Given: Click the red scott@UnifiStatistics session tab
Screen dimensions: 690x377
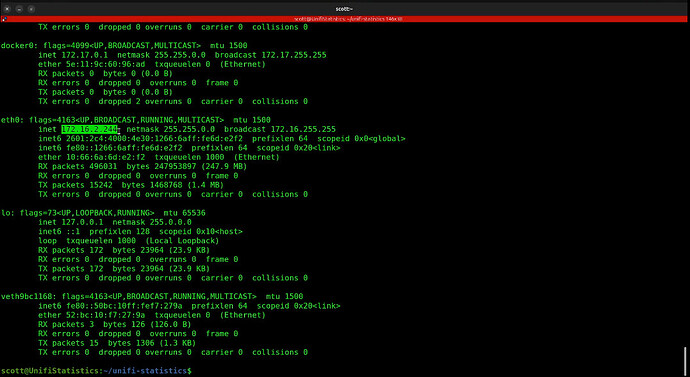Looking at the screenshot, I should pyautogui.click(x=348, y=19).
